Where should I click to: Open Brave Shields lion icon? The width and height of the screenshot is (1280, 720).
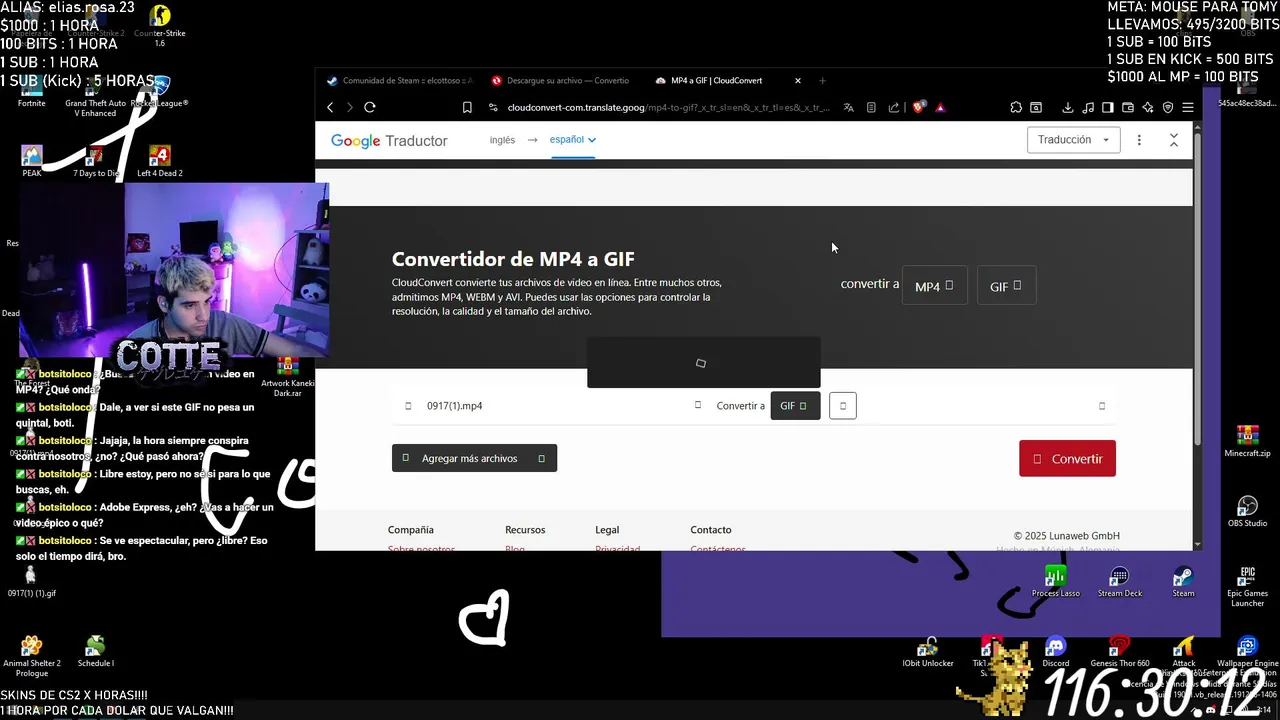[x=918, y=107]
